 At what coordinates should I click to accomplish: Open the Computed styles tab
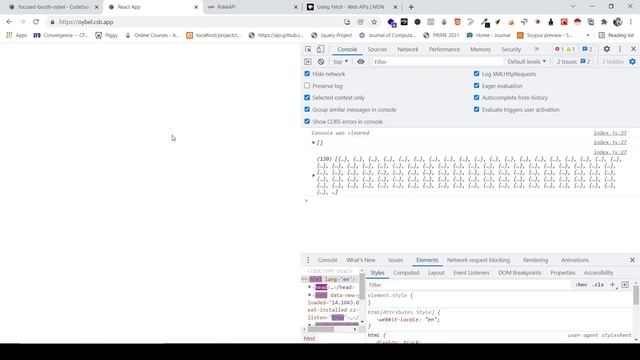coord(406,273)
